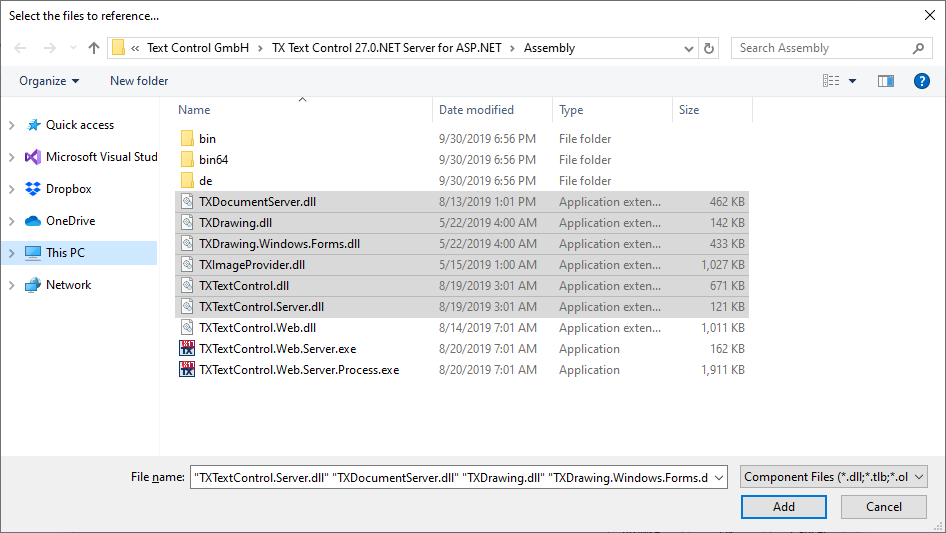Image resolution: width=946 pixels, height=533 pixels.
Task: Expand Quick access tree node
Action: click(11, 125)
